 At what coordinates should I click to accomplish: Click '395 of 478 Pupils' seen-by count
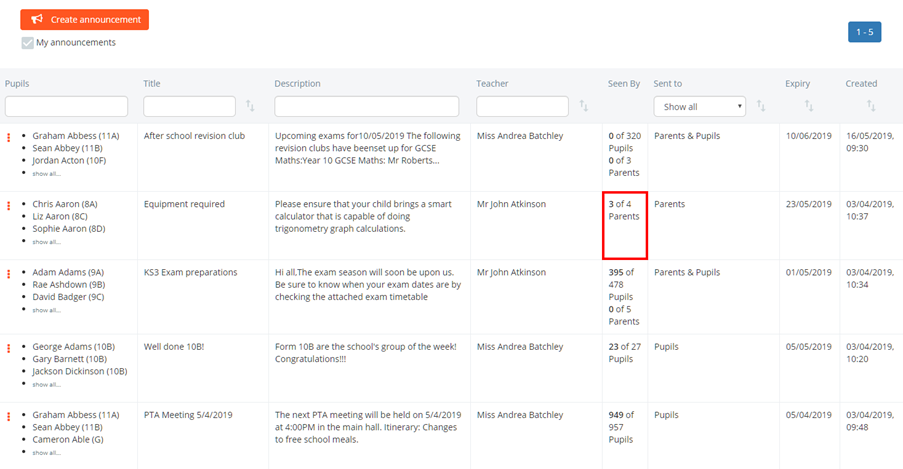(621, 284)
